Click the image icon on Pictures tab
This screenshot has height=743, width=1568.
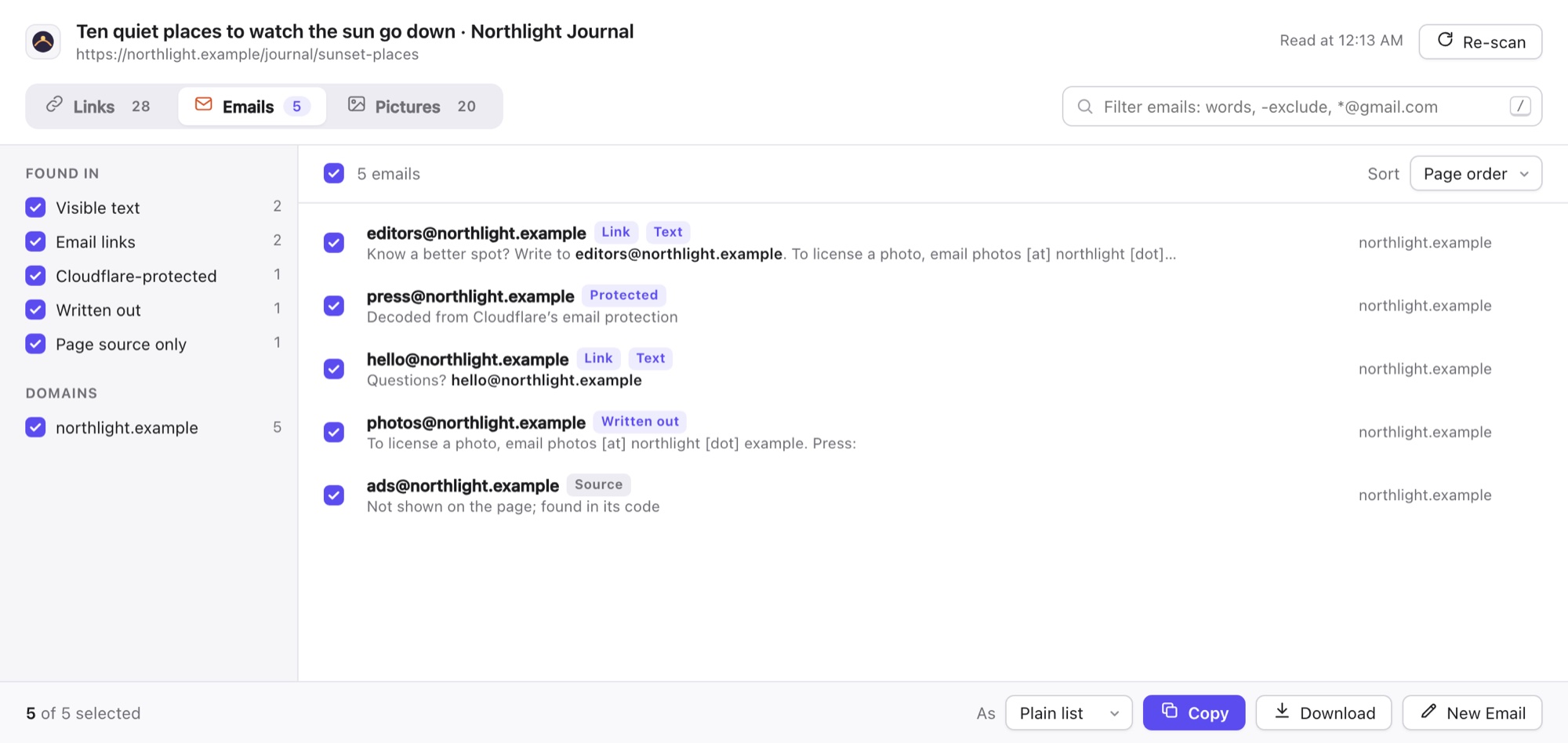pos(357,104)
